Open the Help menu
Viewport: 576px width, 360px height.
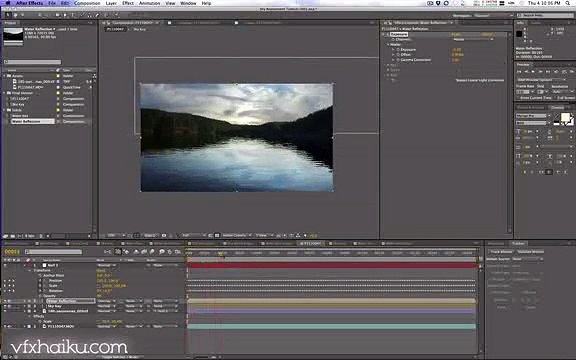pyautogui.click(x=206, y=3)
